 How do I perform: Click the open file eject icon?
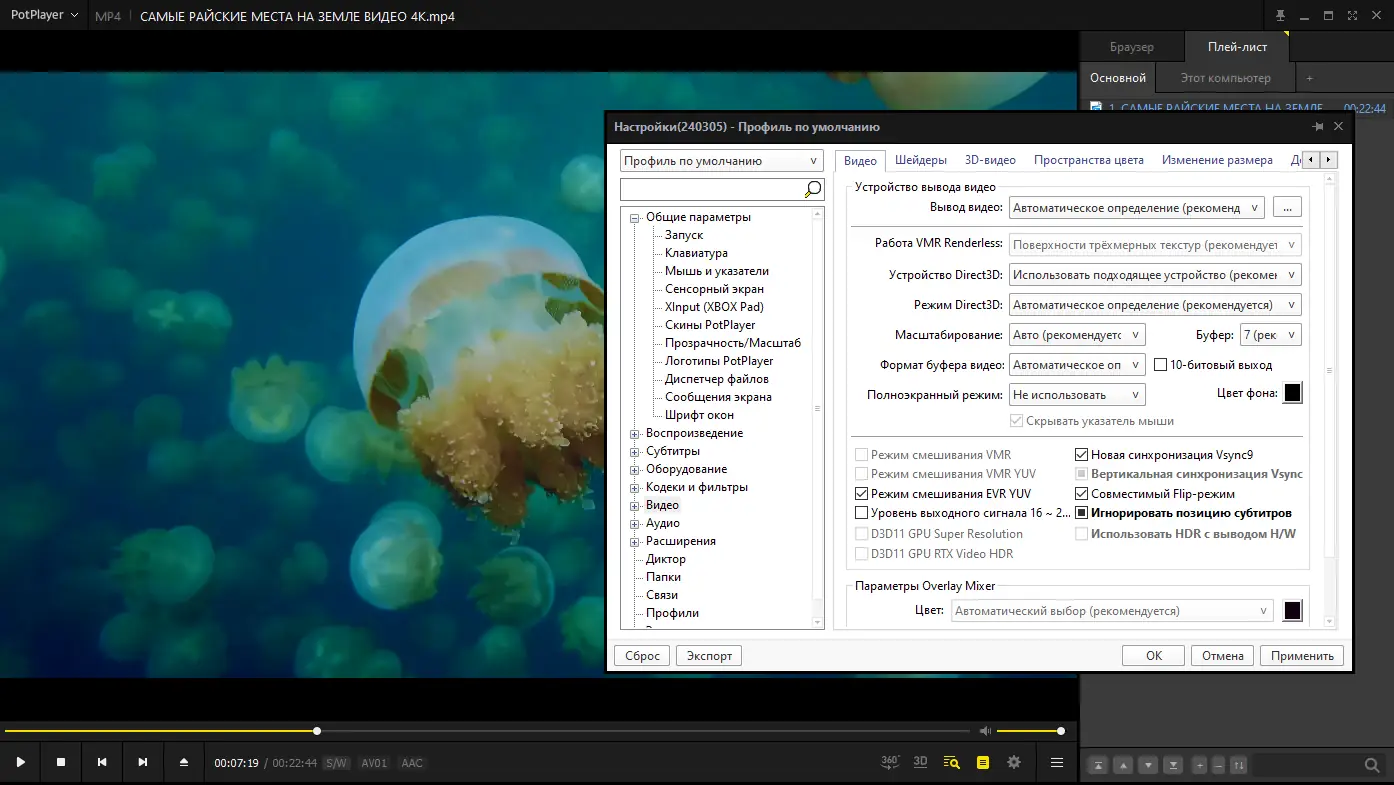pyautogui.click(x=184, y=762)
